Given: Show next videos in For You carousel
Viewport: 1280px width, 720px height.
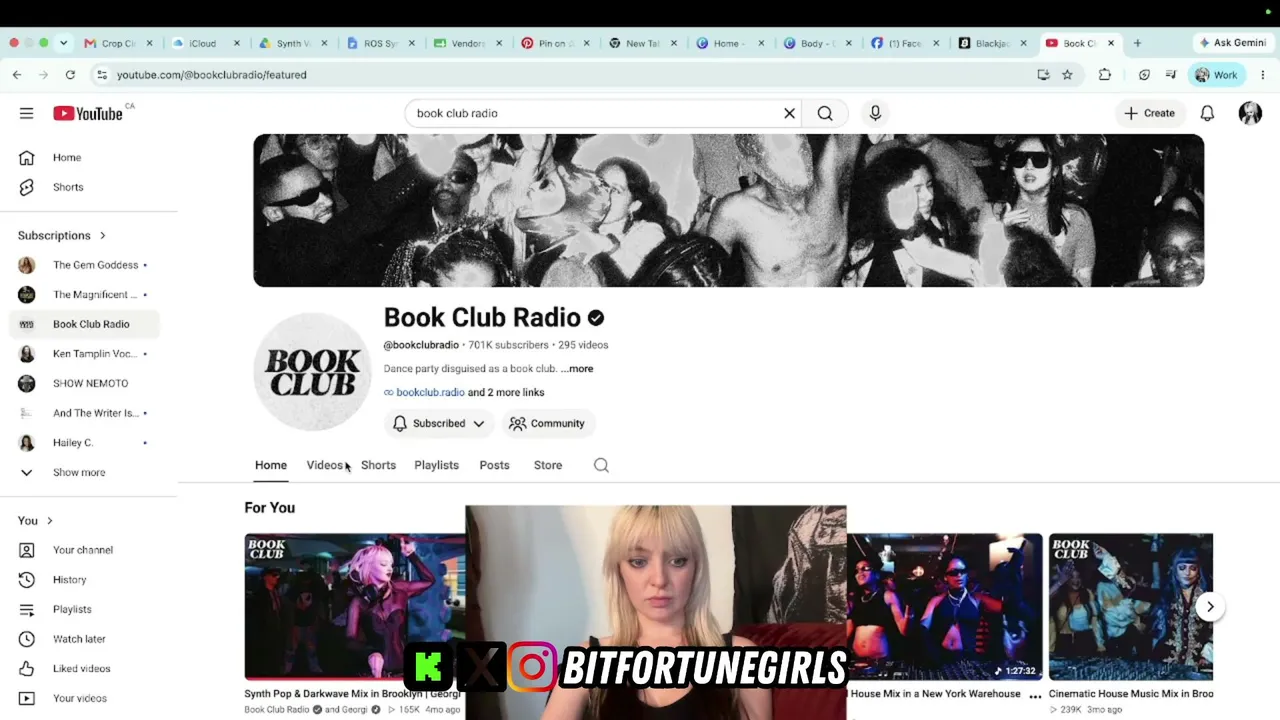Looking at the screenshot, I should tap(1210, 607).
